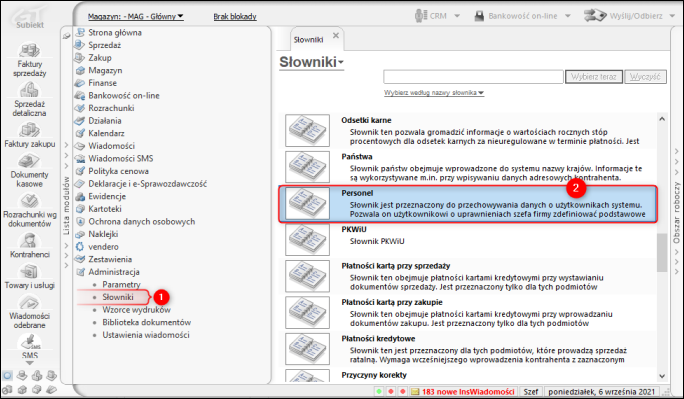Switch to the Słowniki tab
Viewport: 684px width, 399px height.
(308, 40)
